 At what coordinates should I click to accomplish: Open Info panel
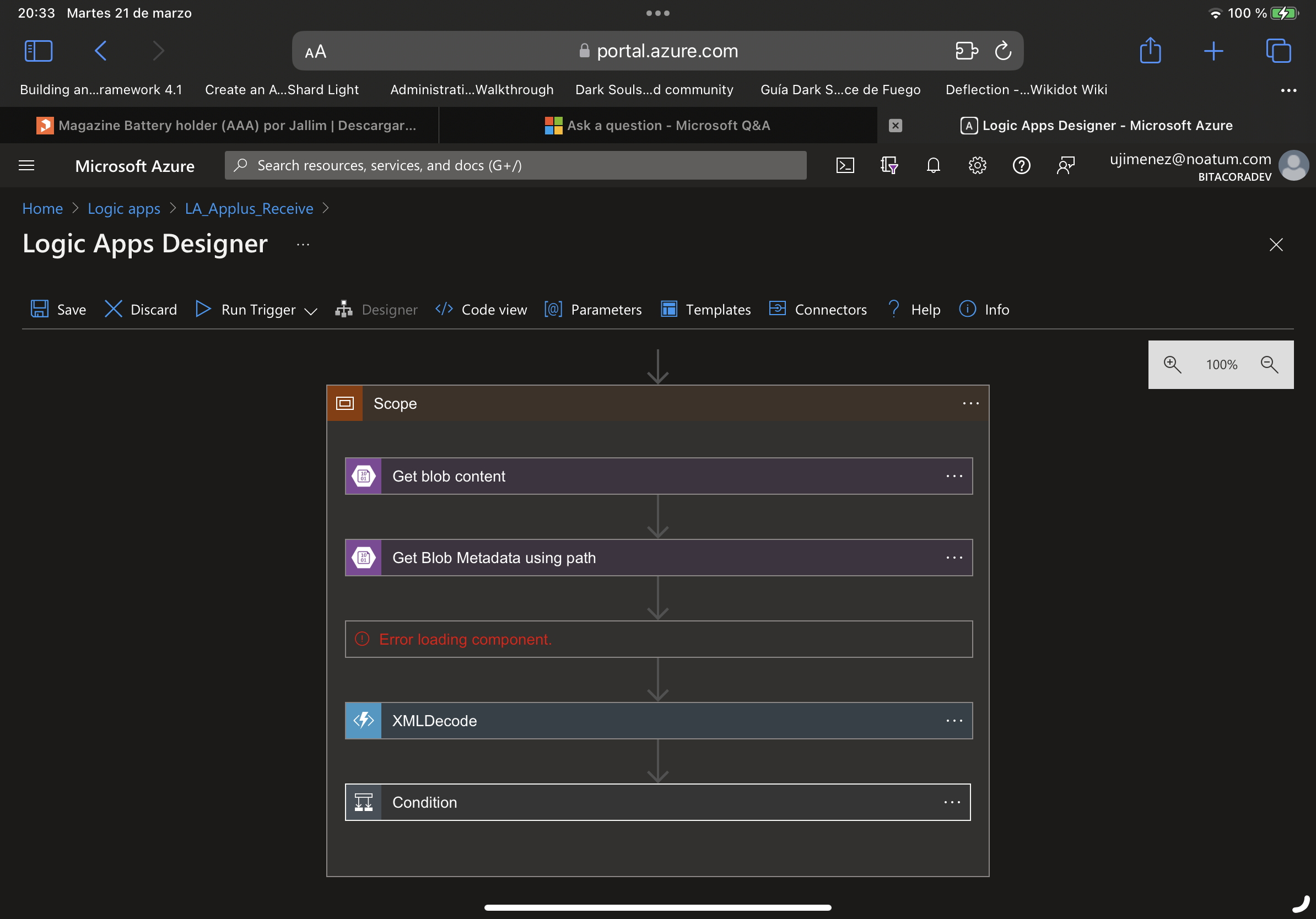pyautogui.click(x=984, y=310)
